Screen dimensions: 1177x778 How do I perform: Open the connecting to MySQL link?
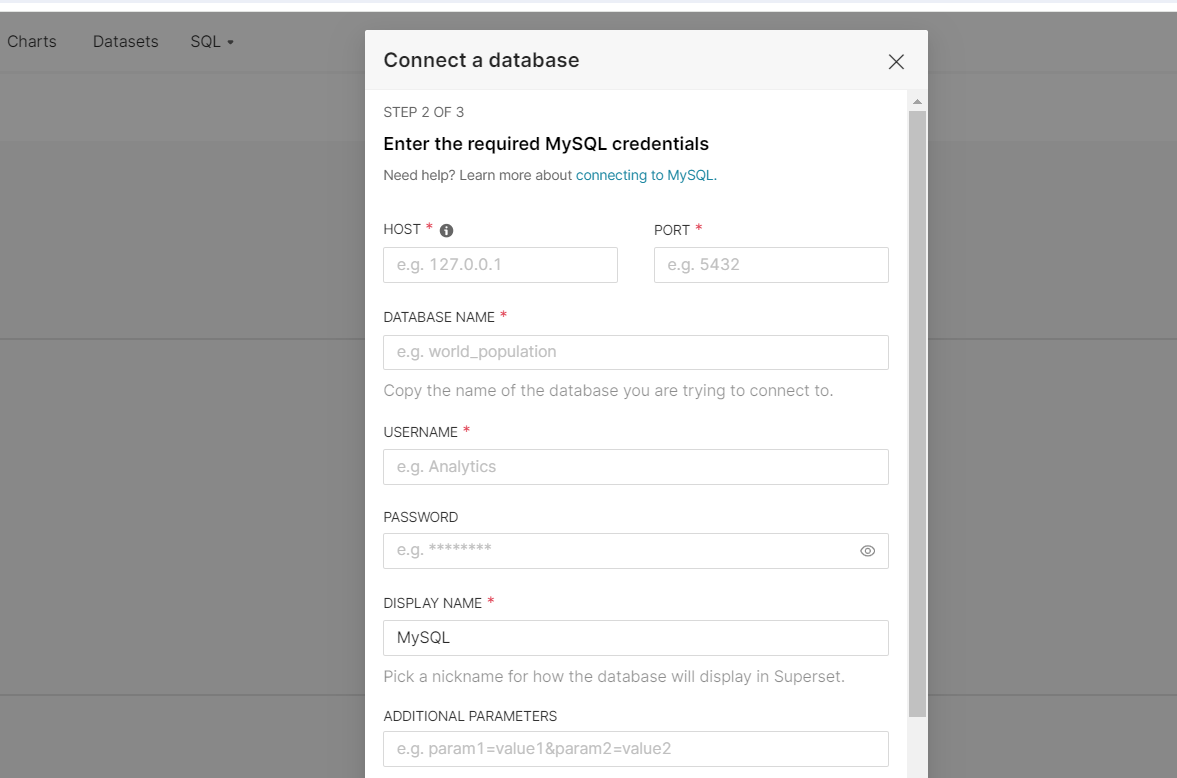(x=646, y=175)
